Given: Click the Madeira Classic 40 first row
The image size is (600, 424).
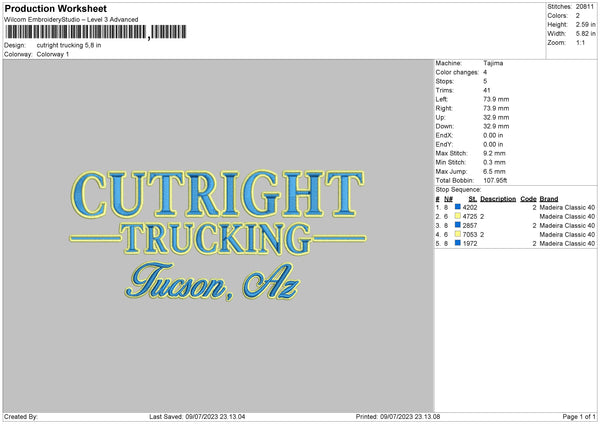Looking at the screenshot, I should click(x=567, y=207).
